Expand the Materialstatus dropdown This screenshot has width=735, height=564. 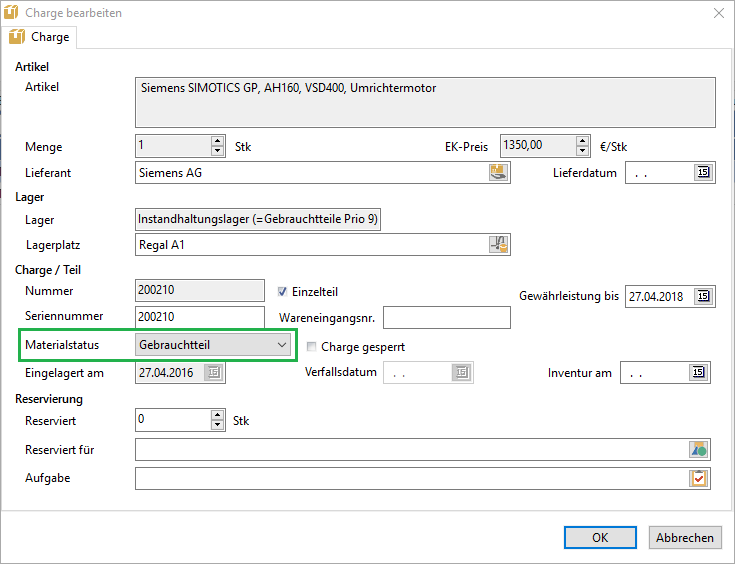click(x=282, y=345)
